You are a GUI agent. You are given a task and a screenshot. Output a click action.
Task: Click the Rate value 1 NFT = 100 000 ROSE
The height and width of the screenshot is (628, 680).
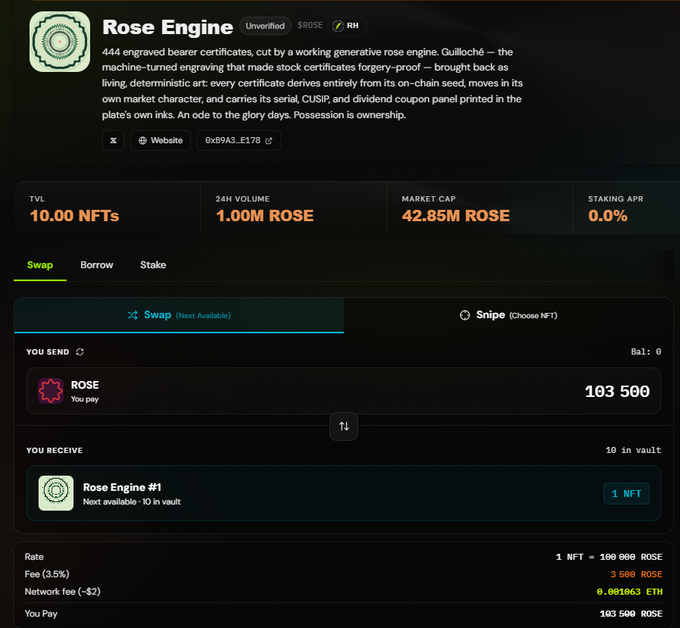click(609, 557)
